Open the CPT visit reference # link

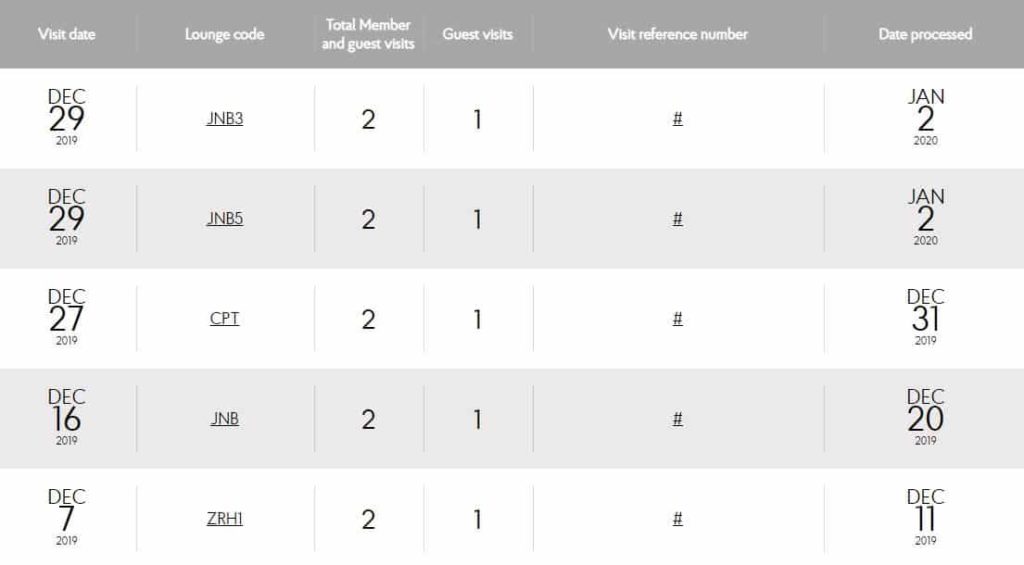click(x=677, y=319)
